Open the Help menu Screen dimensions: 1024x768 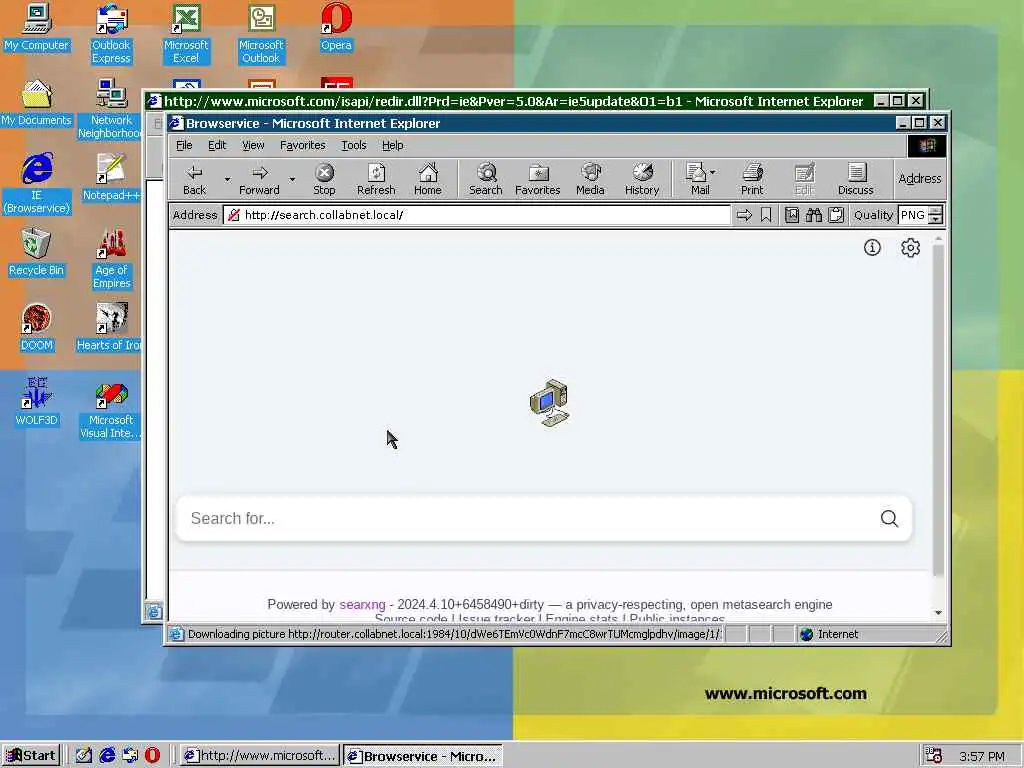click(x=392, y=145)
